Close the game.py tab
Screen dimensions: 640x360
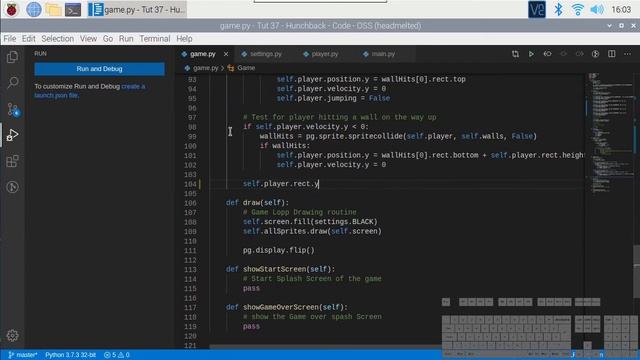(x=226, y=54)
